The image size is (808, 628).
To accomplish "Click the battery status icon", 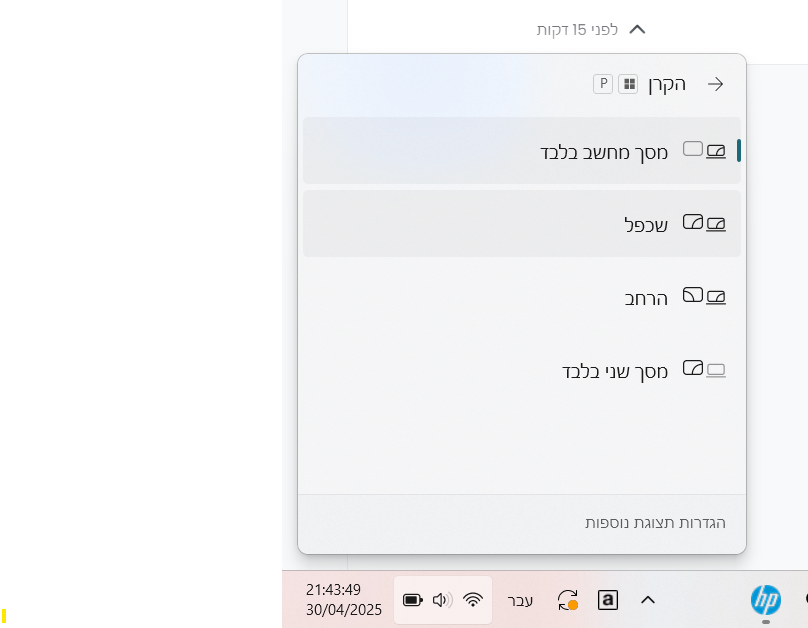I will (413, 600).
